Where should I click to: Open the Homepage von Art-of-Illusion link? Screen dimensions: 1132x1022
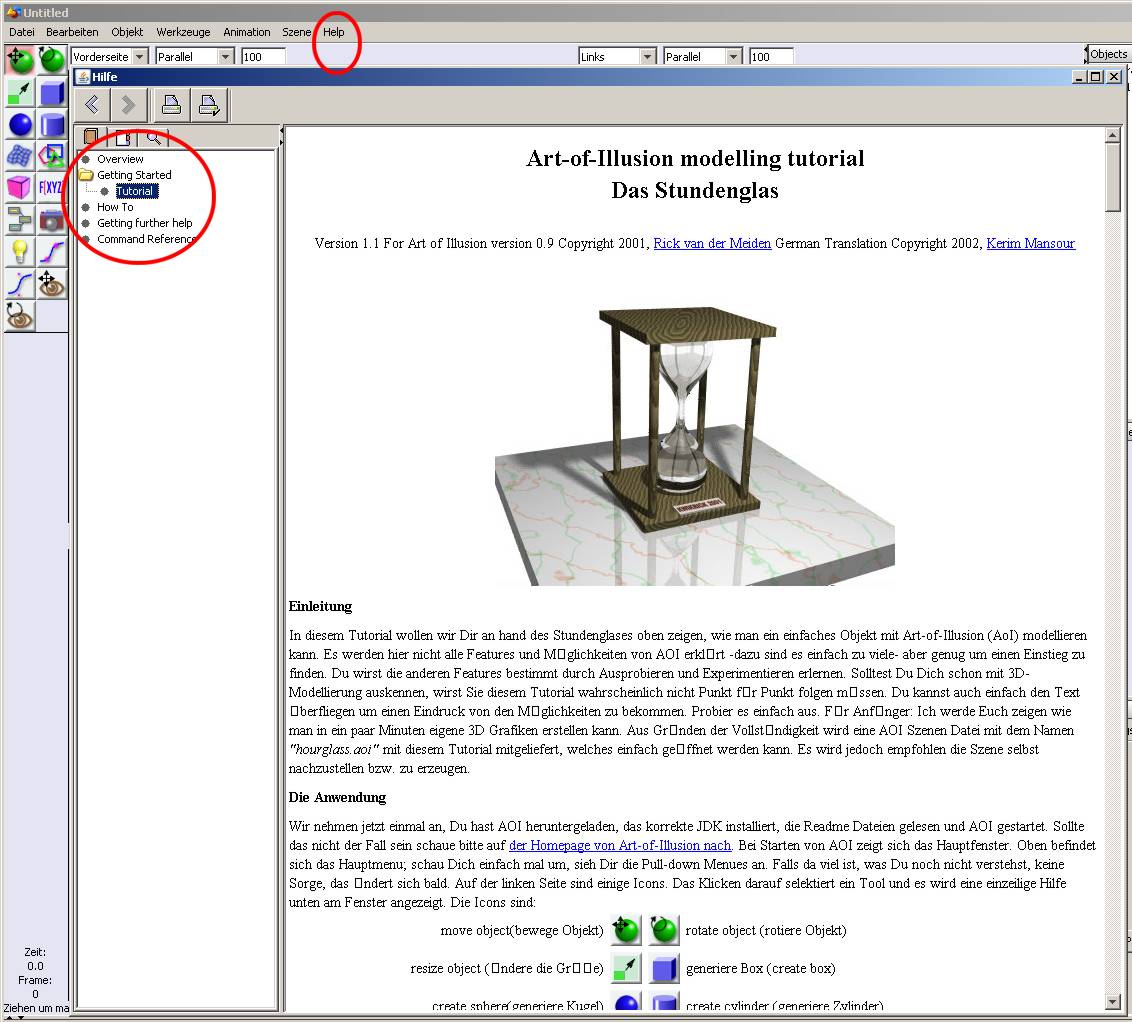click(620, 845)
